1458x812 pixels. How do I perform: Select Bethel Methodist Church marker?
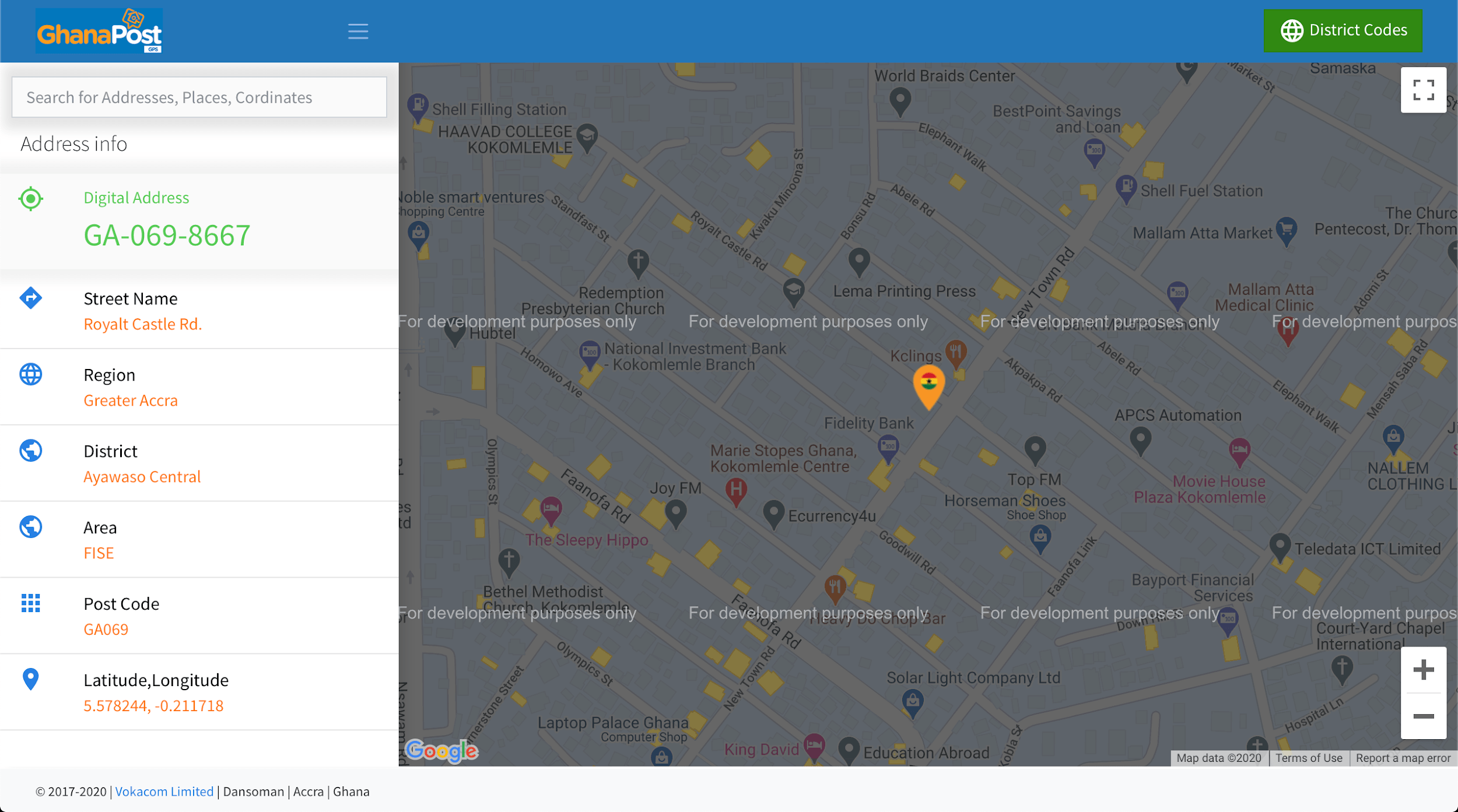tap(509, 563)
